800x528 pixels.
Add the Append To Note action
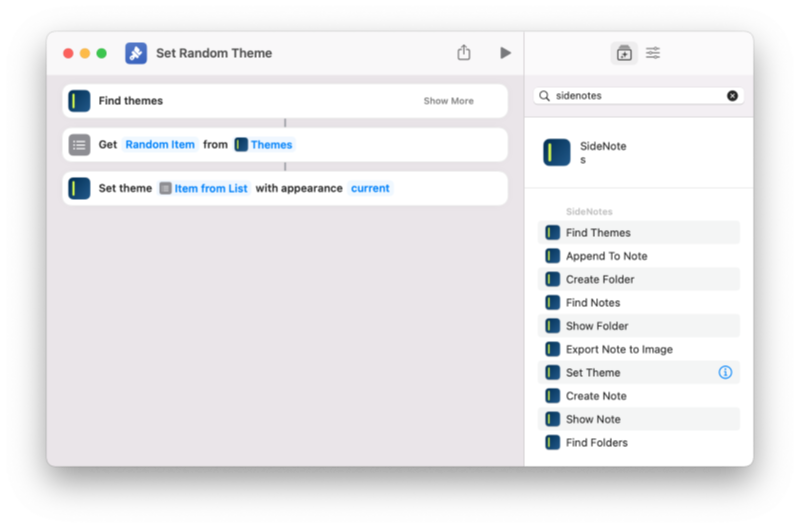click(x=638, y=256)
